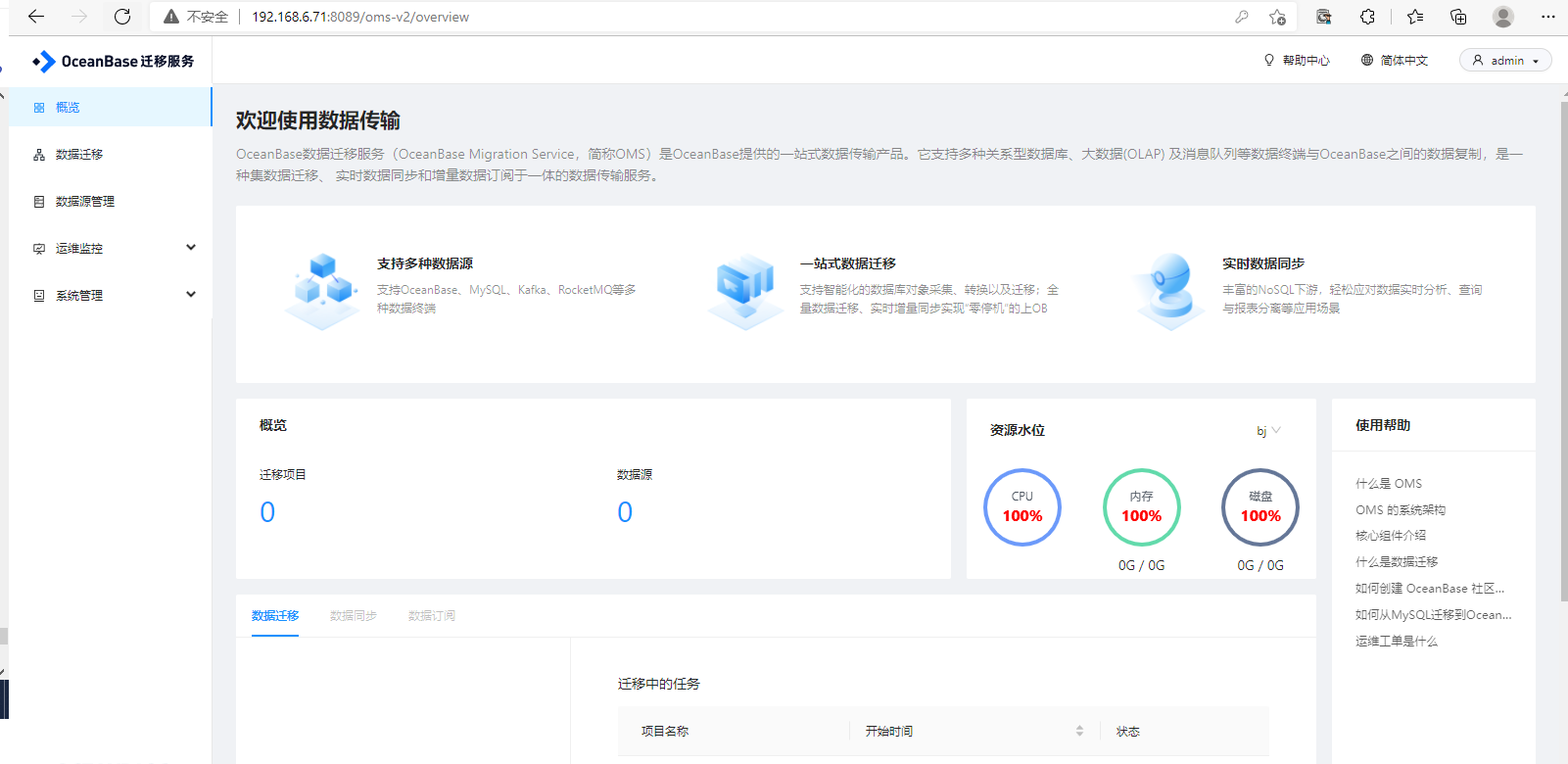Switch to the 数据订阅 tab

432,616
